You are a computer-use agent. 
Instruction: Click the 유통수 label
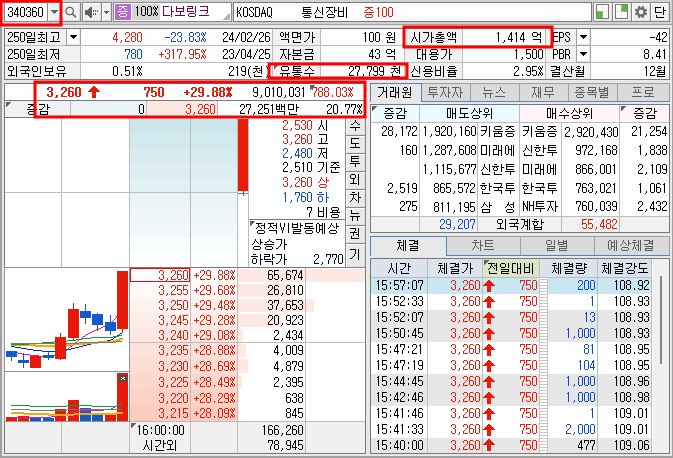(x=297, y=71)
